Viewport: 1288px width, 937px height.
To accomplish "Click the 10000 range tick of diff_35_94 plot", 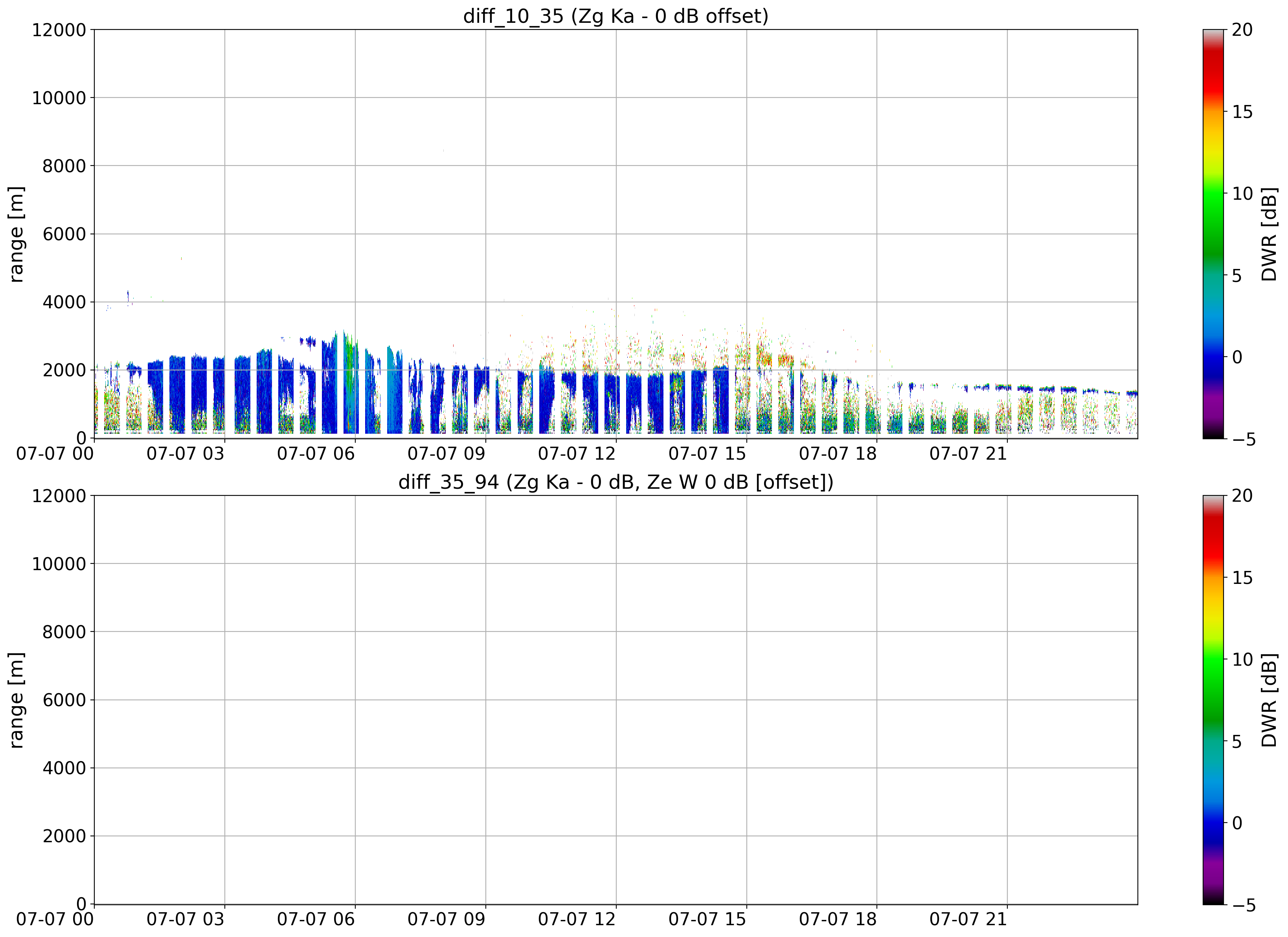I will click(59, 564).
